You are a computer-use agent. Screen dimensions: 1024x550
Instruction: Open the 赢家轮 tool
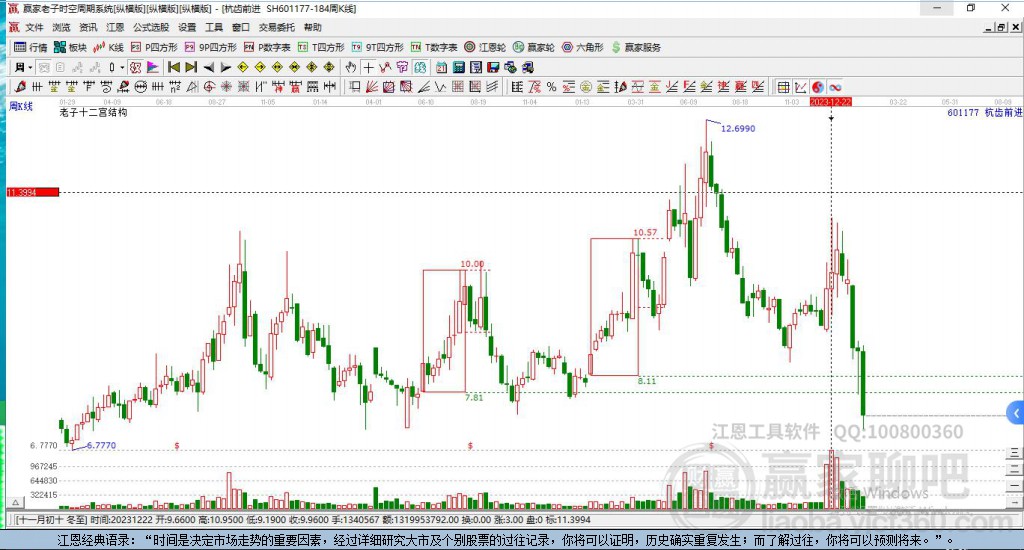pyautogui.click(x=534, y=47)
